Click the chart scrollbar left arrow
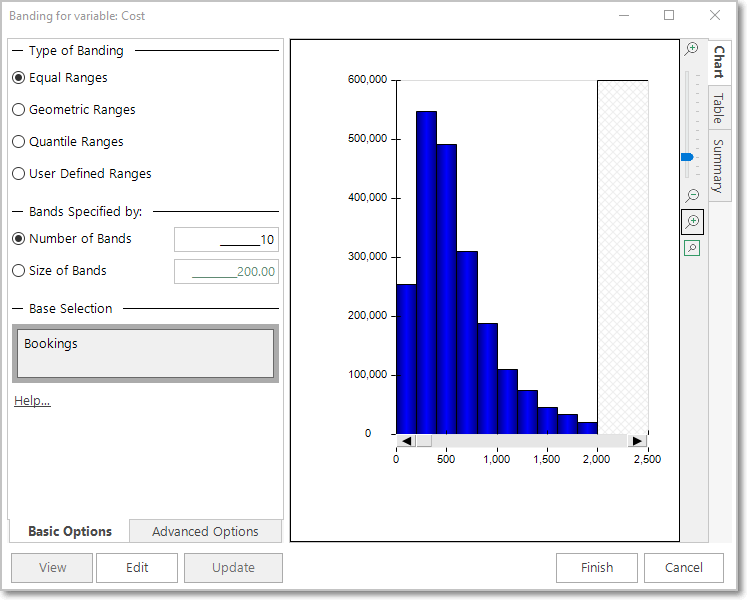Screen dimensions: 747x600 405,441
